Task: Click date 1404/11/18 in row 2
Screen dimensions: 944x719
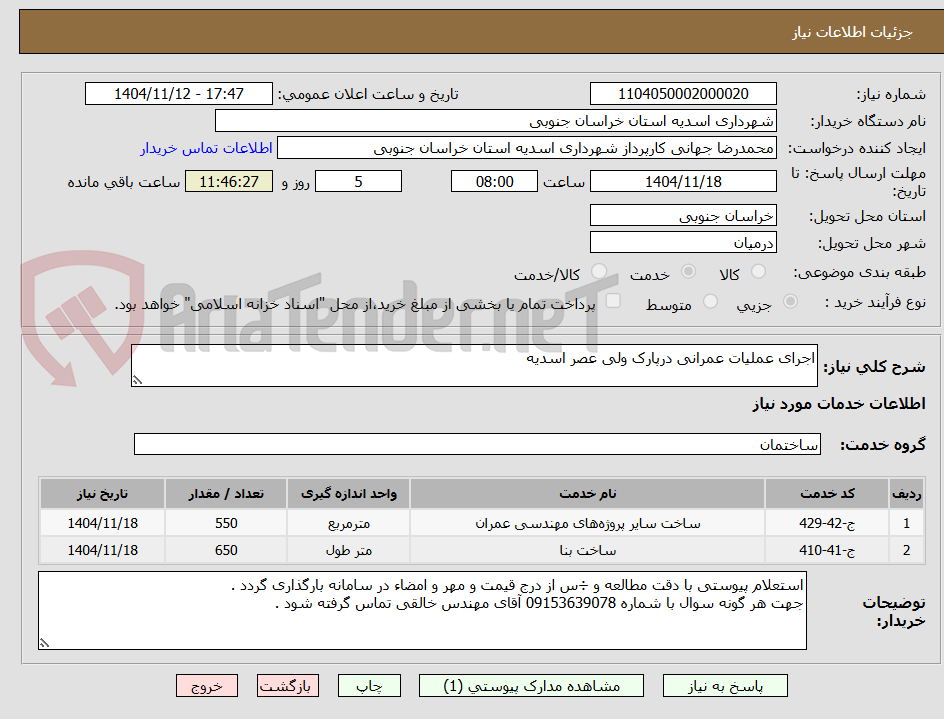Action: (102, 550)
